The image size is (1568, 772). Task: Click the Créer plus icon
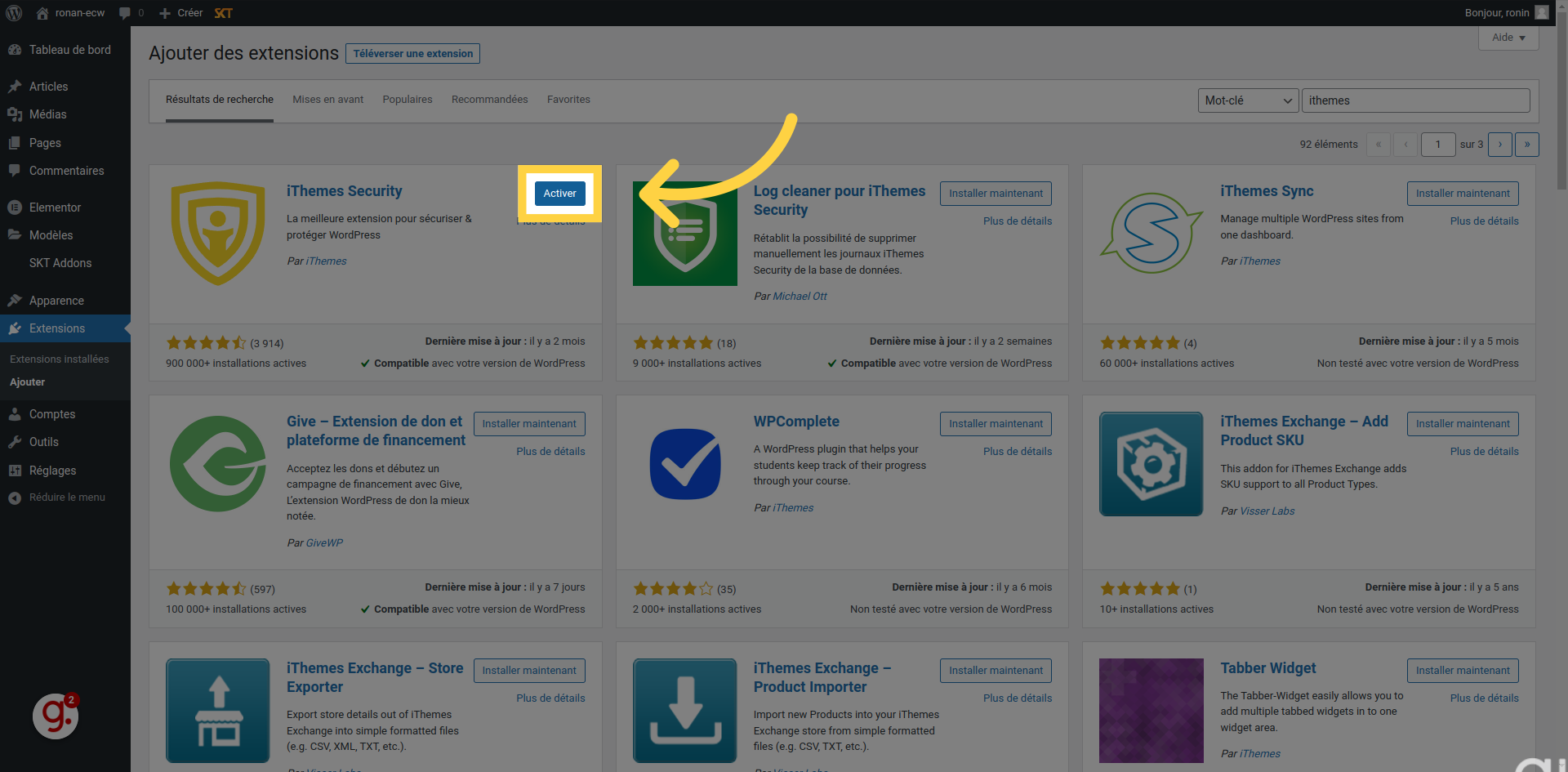(165, 13)
